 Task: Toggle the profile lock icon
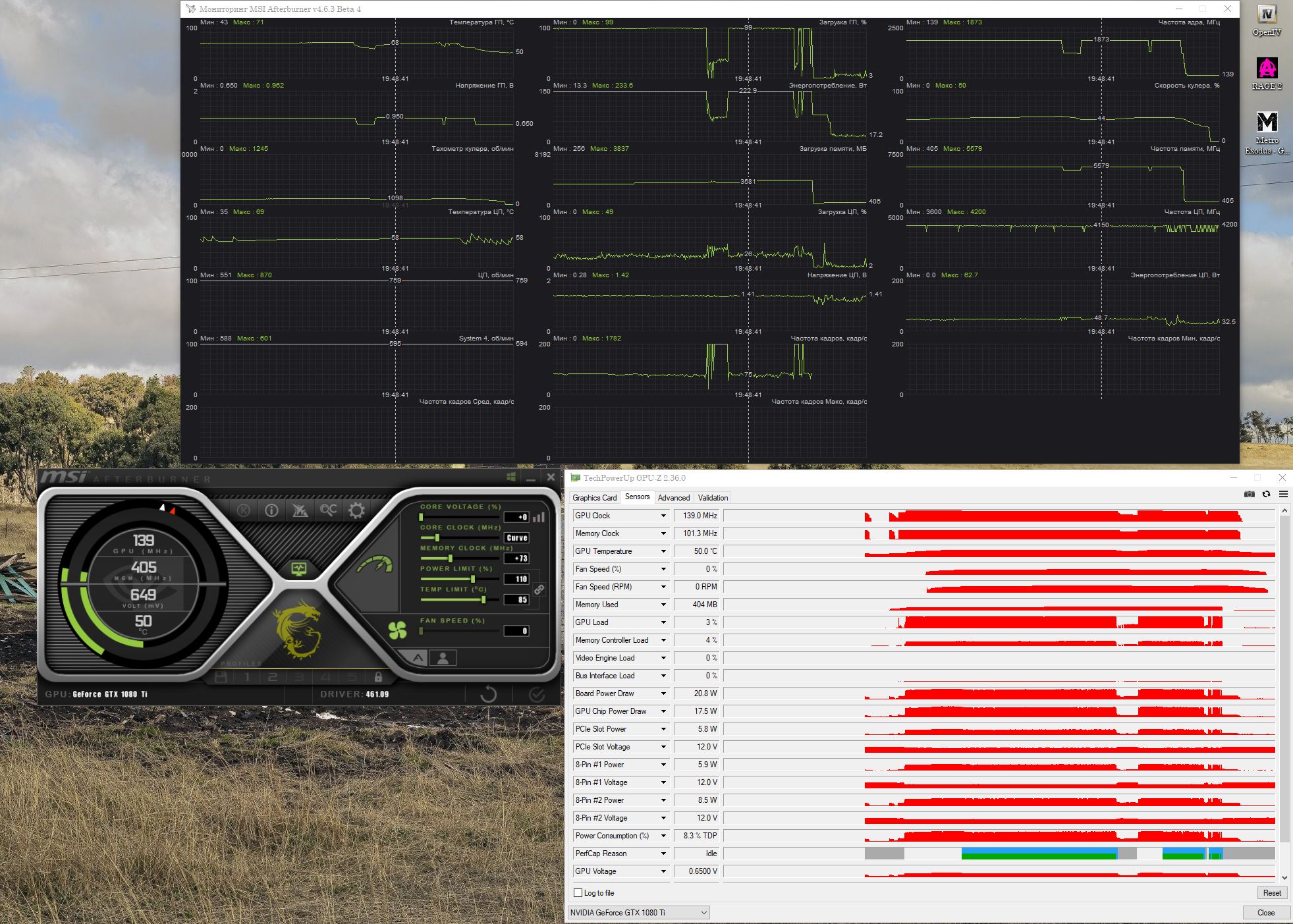pyautogui.click(x=378, y=677)
